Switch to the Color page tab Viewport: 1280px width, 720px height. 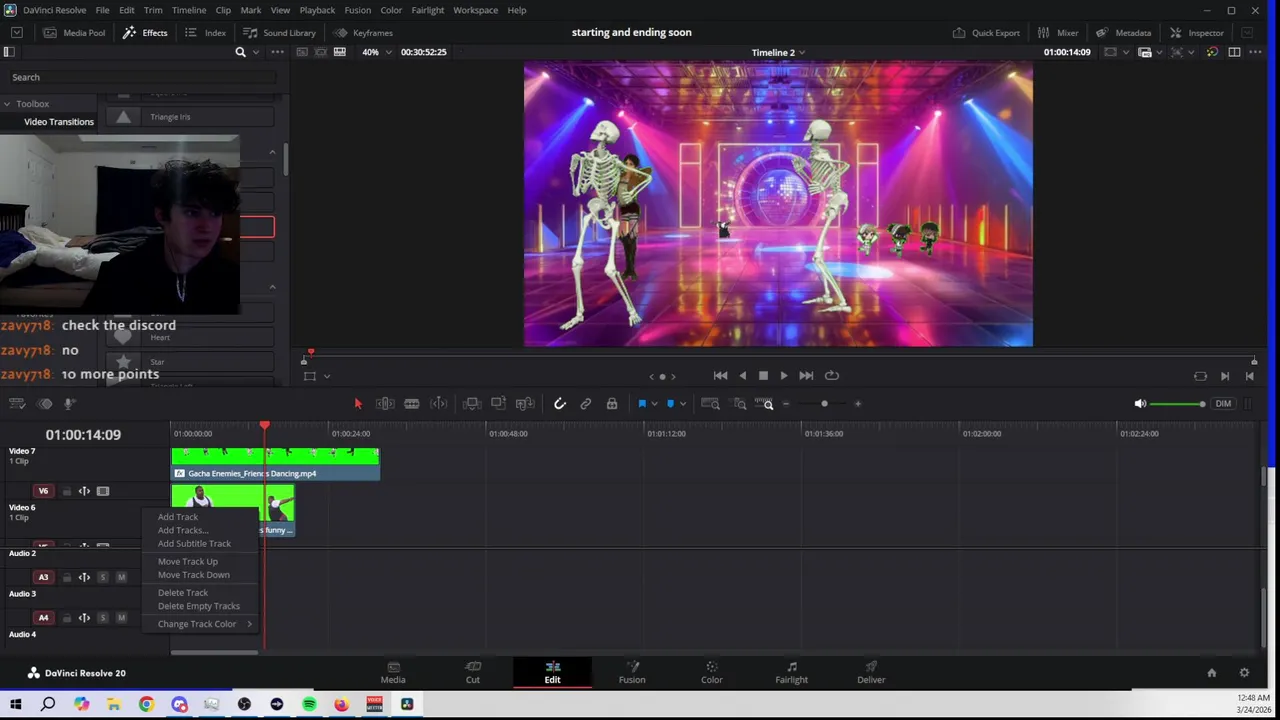tap(711, 673)
